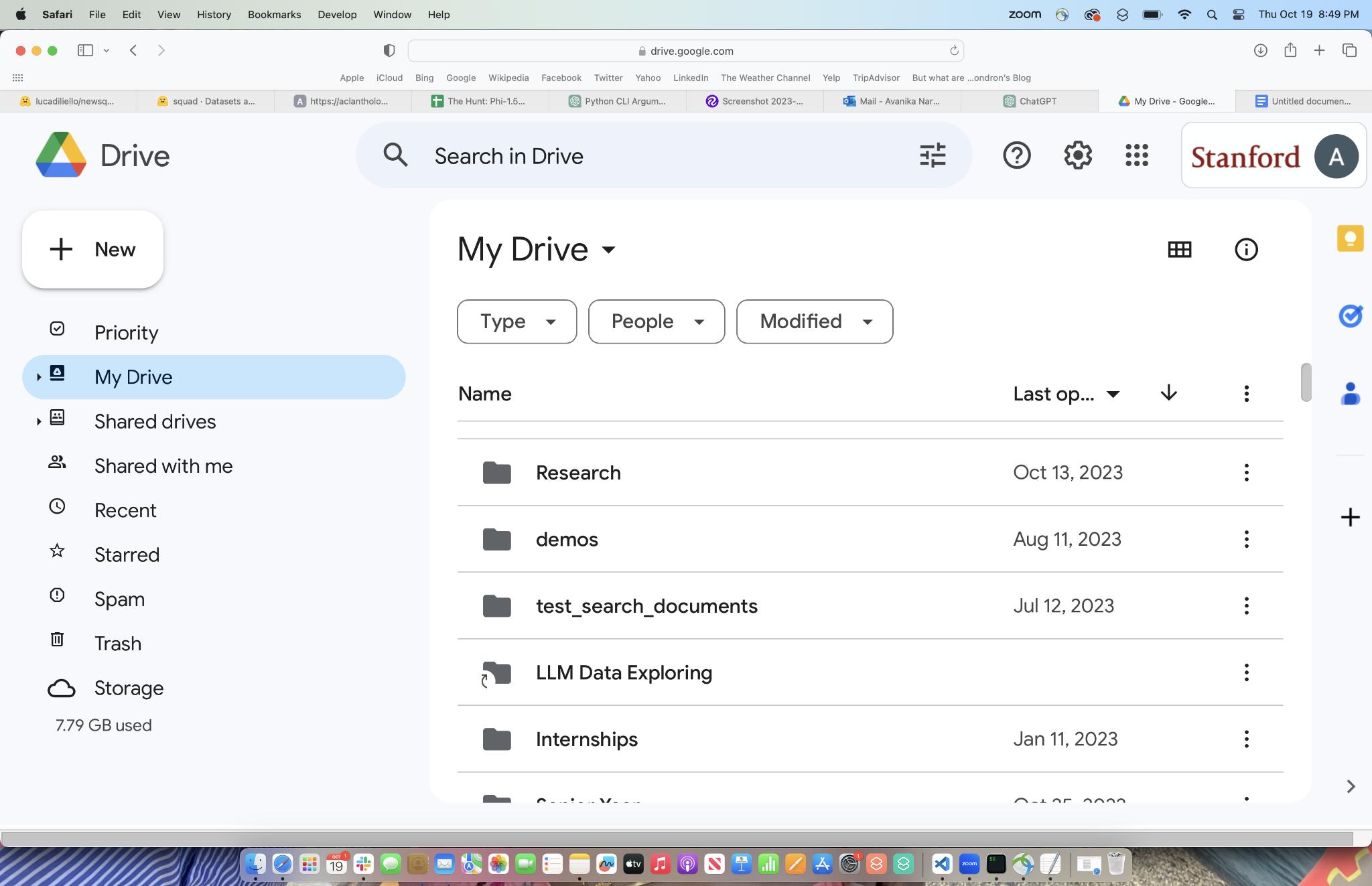
Task: Click the Priority menu item
Action: pyautogui.click(x=126, y=331)
